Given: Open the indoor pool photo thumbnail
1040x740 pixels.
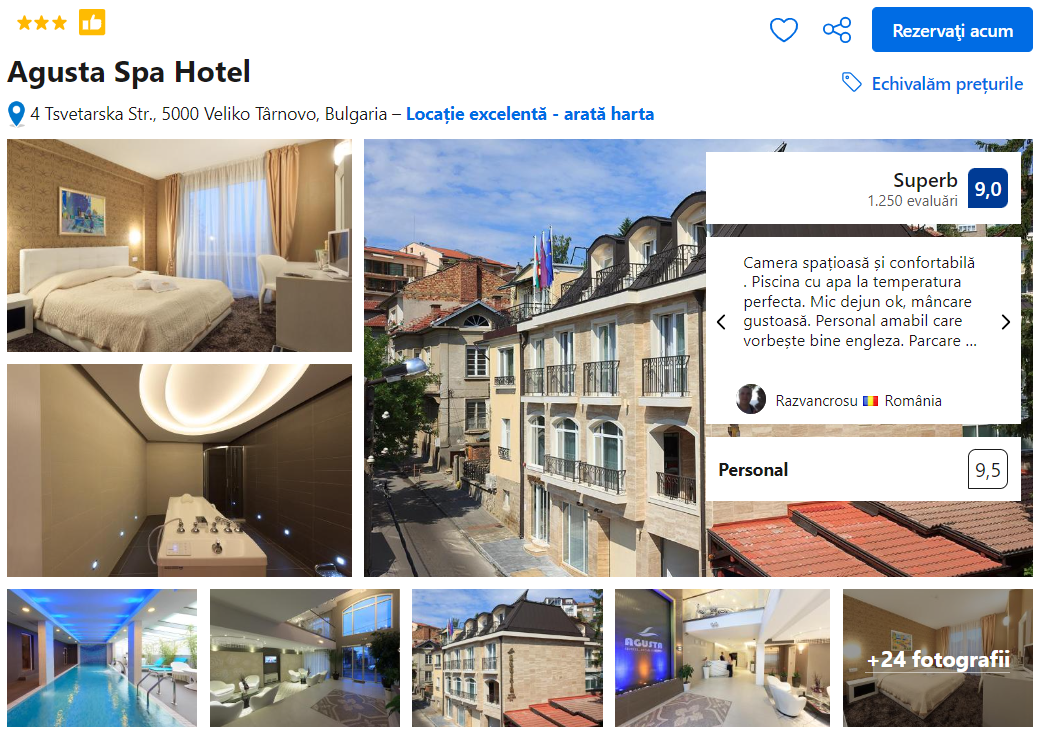Looking at the screenshot, I should click(x=102, y=658).
